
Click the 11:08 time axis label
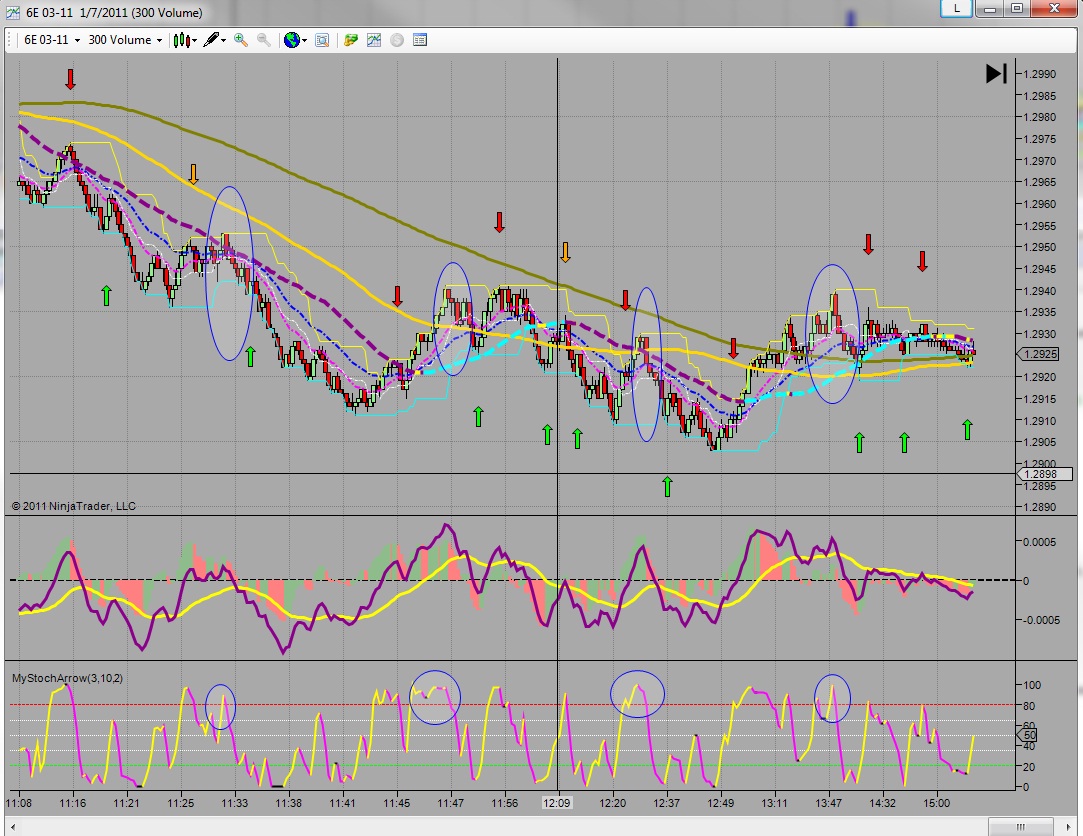(19, 803)
